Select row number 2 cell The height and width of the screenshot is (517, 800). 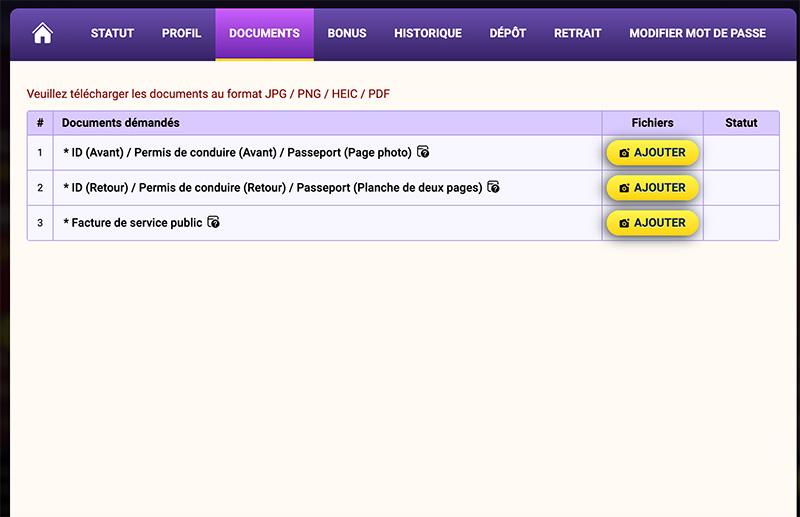pyautogui.click(x=40, y=188)
